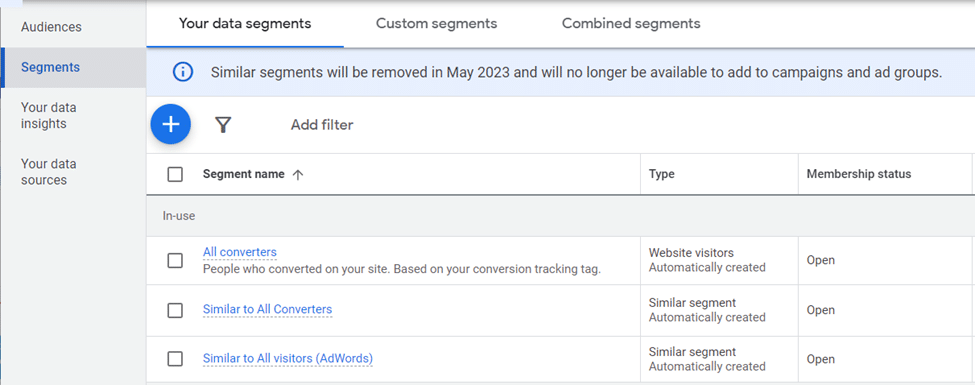Open Similar to All visitors (AdWords) link
Viewport: 975px width, 385px height.
pos(287,359)
